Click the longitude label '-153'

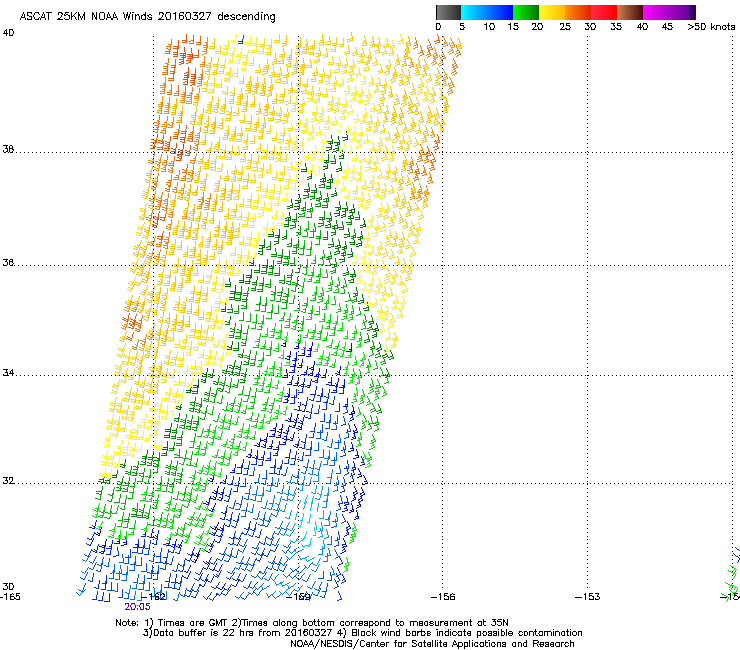pos(588,597)
